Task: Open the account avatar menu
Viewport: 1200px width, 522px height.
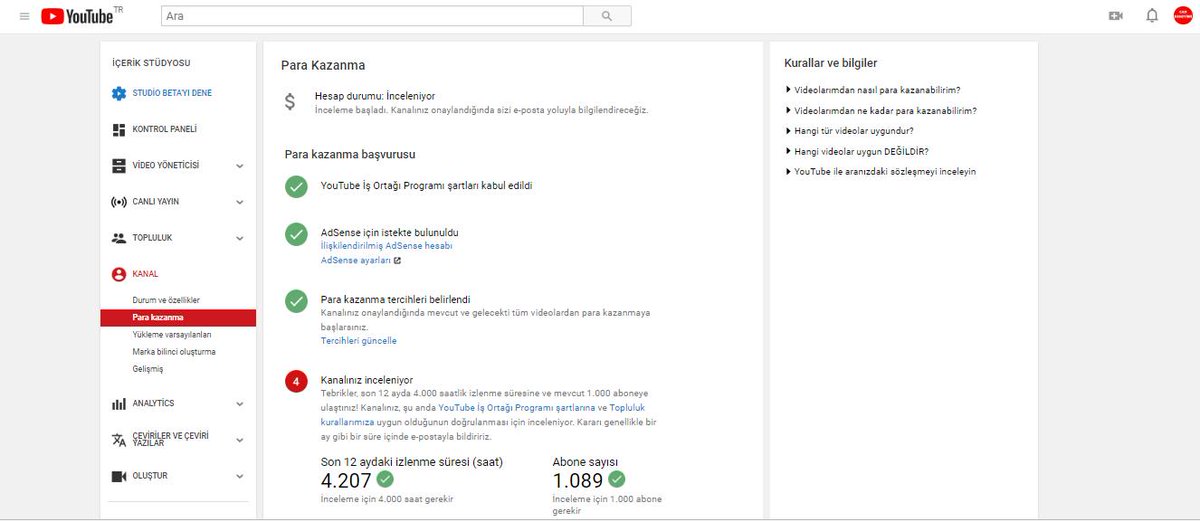Action: pos(1183,16)
